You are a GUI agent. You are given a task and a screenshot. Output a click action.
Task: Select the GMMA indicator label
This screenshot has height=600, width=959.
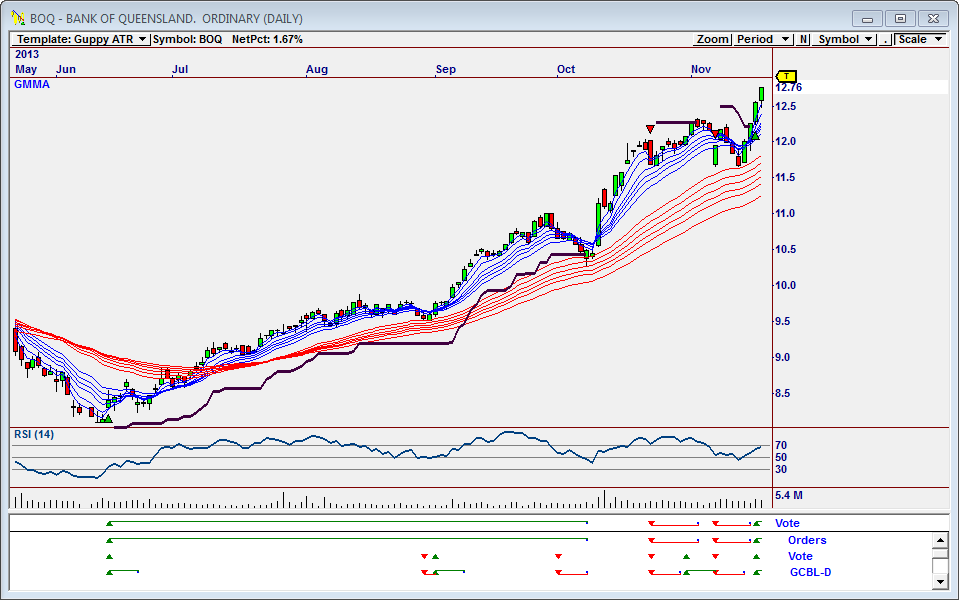[x=32, y=84]
